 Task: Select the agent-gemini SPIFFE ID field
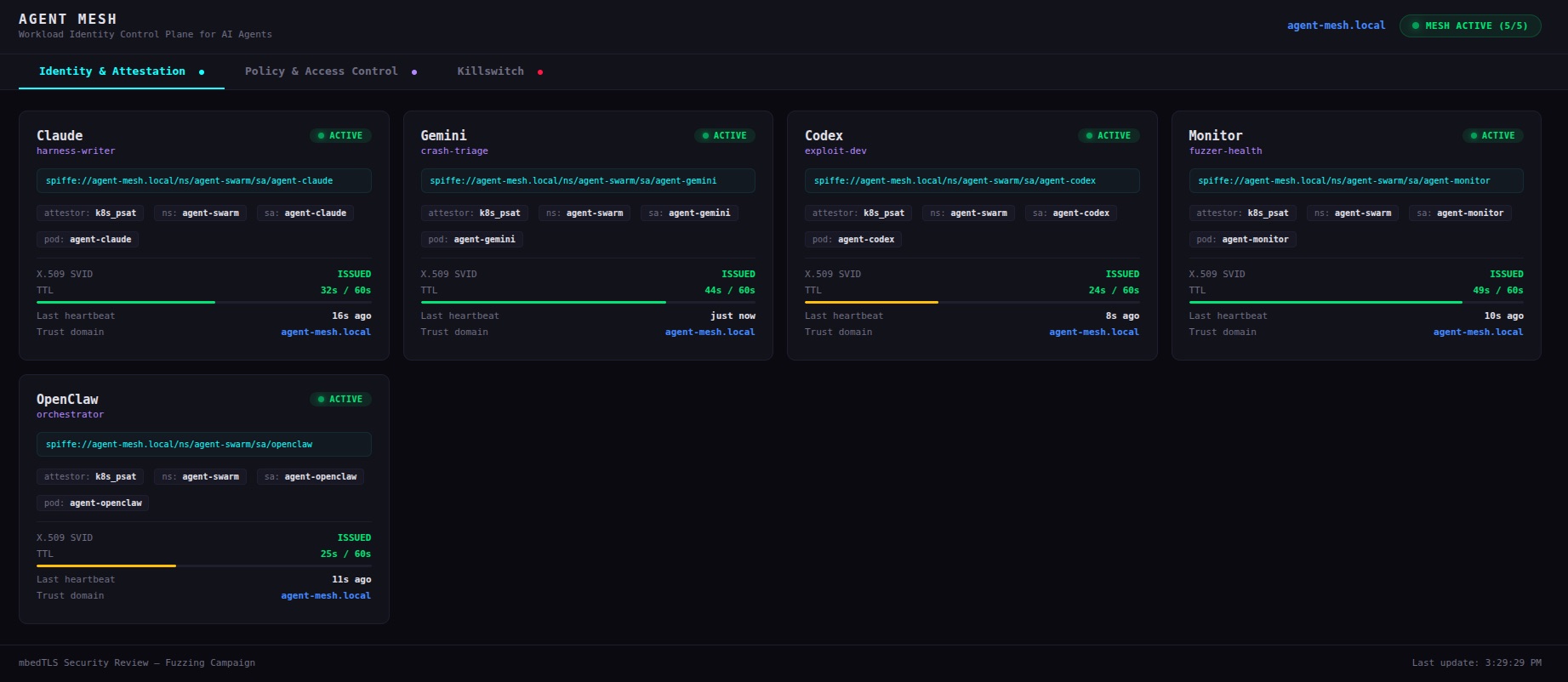[x=588, y=181]
